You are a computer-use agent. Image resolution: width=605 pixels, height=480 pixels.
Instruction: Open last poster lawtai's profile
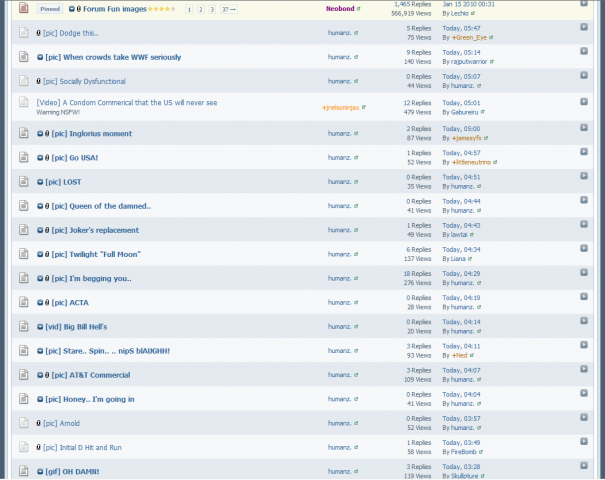[x=459, y=235]
